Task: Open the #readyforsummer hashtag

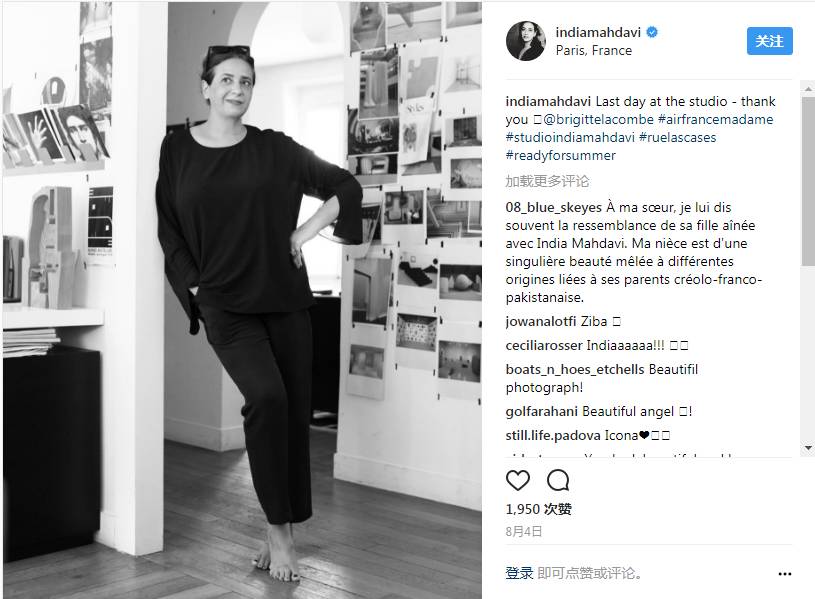Action: coord(560,155)
